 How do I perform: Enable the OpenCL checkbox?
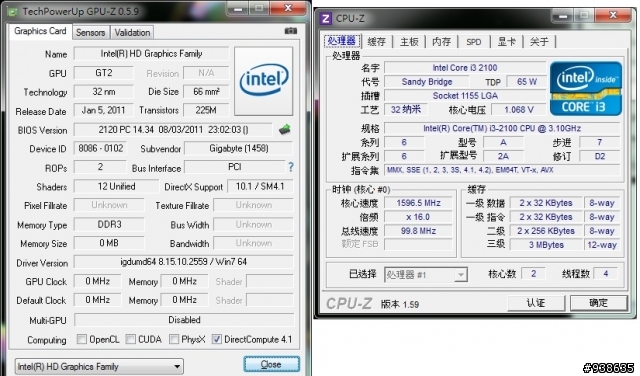pos(82,339)
